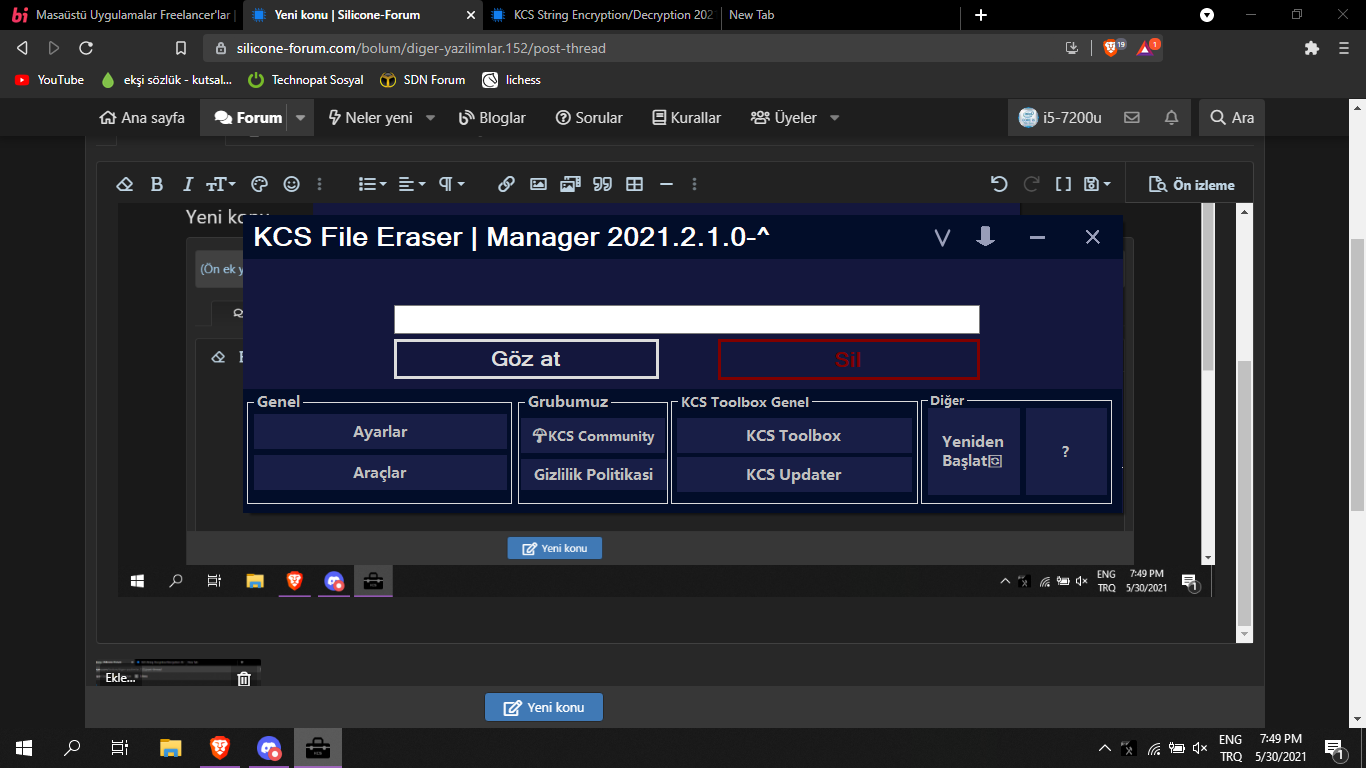This screenshot has width=1366, height=768.
Task: Switch to the KCS String Encryption tab
Action: tap(601, 15)
